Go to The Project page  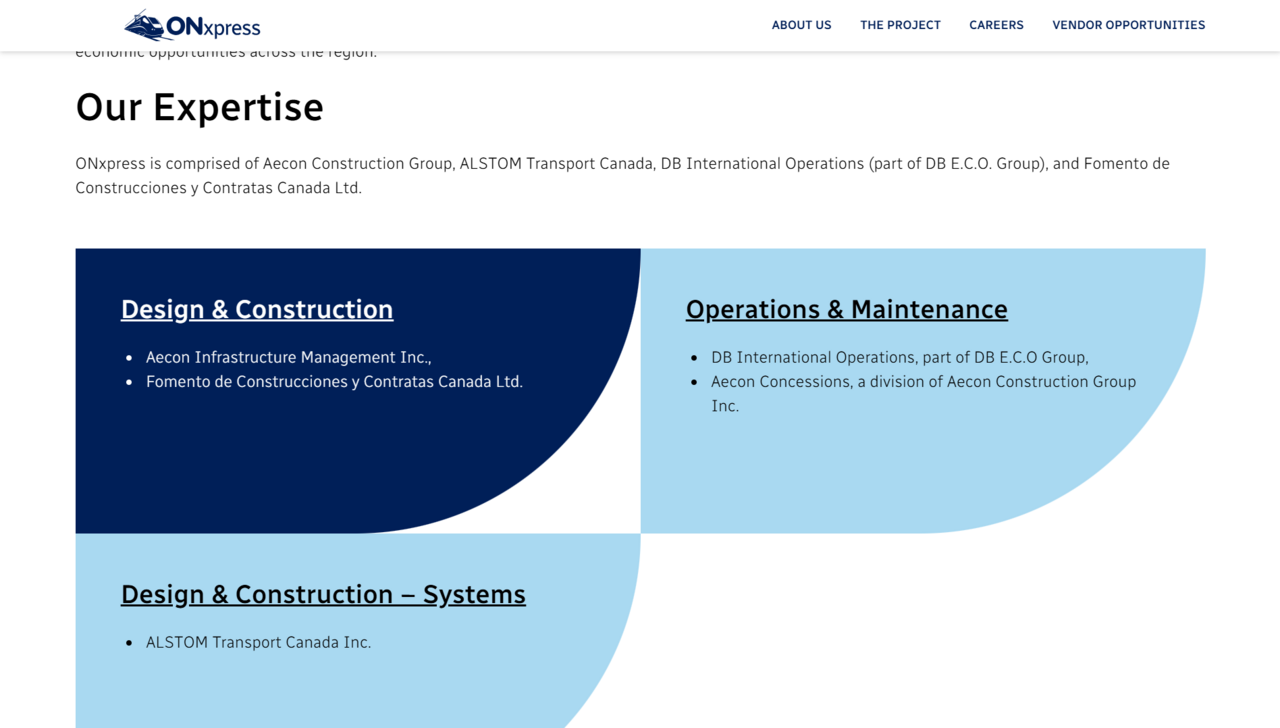pyautogui.click(x=900, y=25)
